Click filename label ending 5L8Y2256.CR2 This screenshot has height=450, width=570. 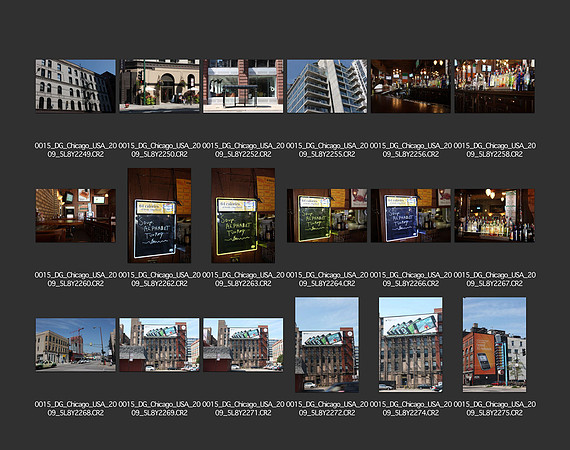[x=411, y=150]
